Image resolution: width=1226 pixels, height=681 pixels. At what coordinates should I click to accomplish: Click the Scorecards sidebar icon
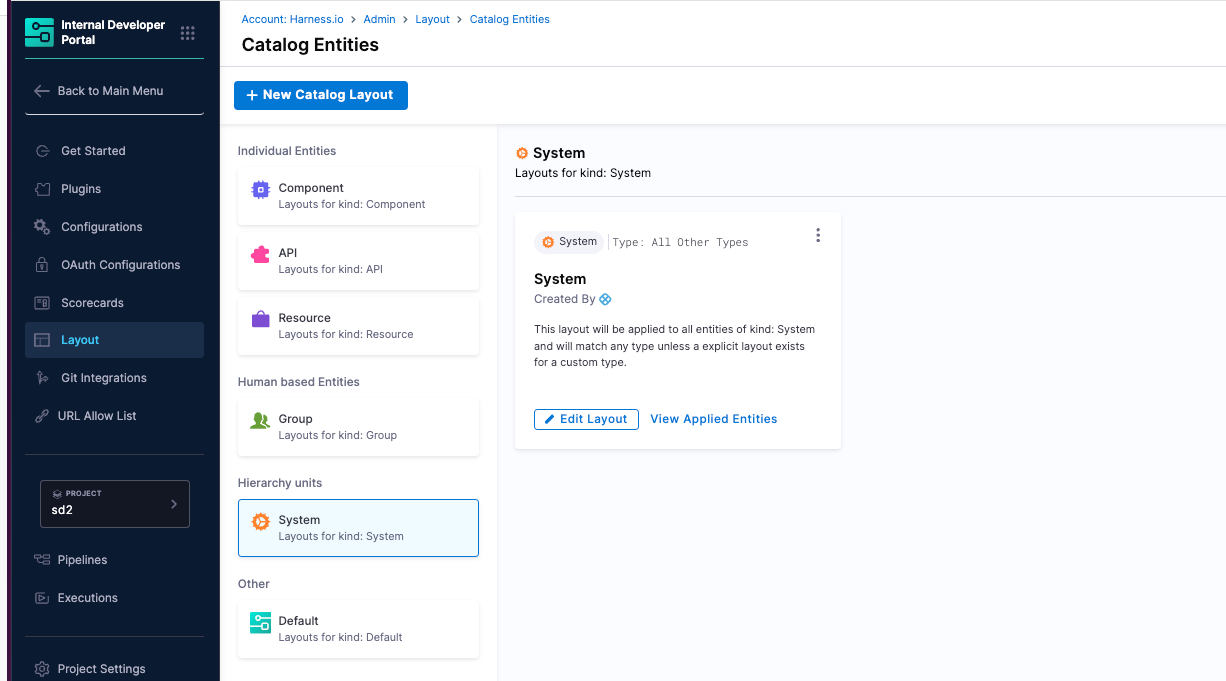coord(42,303)
